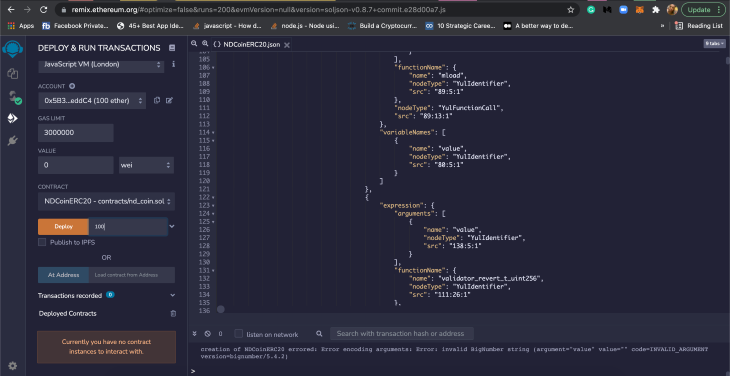The width and height of the screenshot is (730, 376).
Task: Show environment info icon
Action: coord(174,64)
